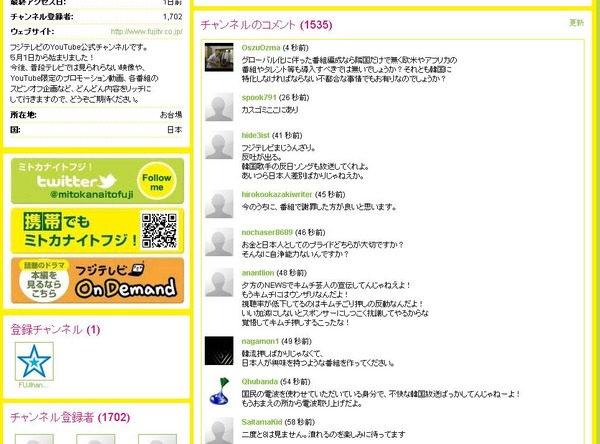The height and width of the screenshot is (444, 600).
Task: Open SaitamaKid username link
Action: click(262, 422)
